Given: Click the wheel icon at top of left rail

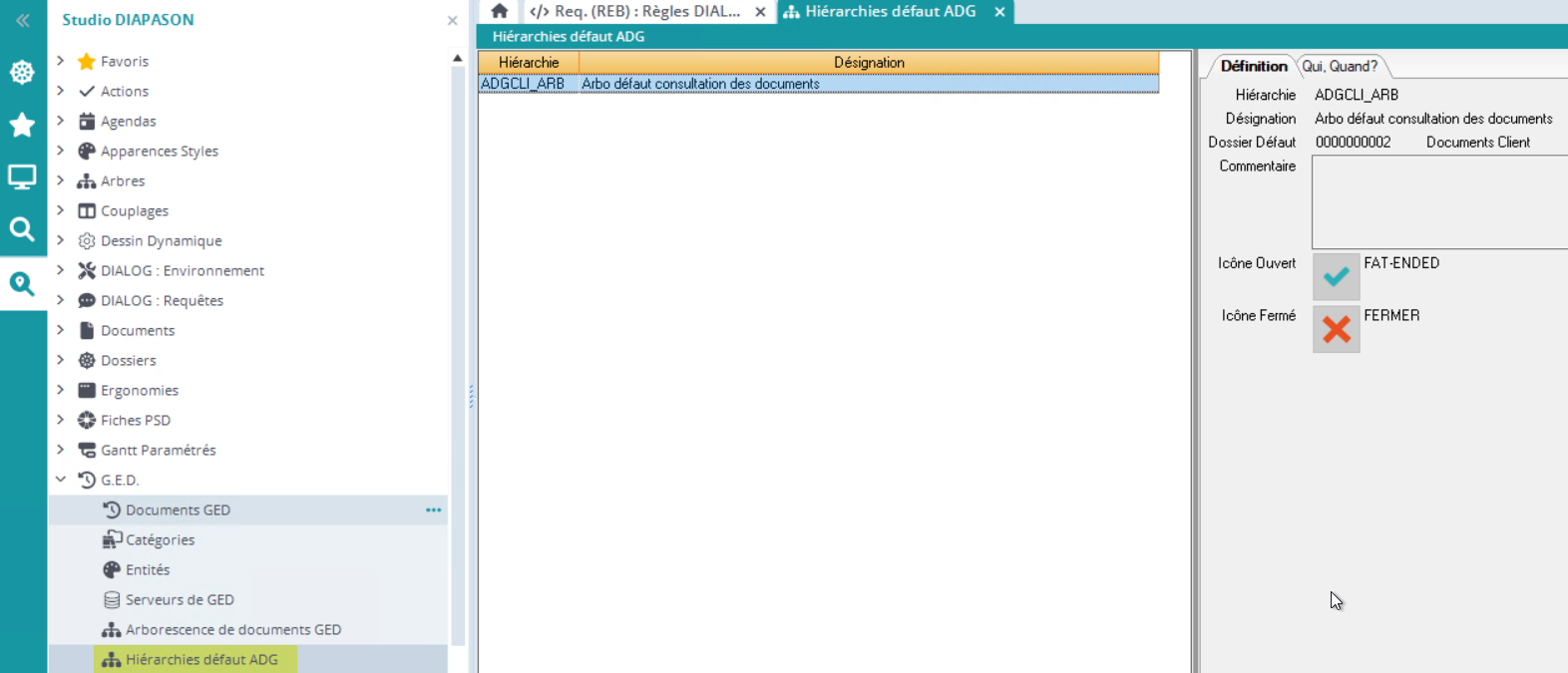Looking at the screenshot, I should (x=22, y=72).
